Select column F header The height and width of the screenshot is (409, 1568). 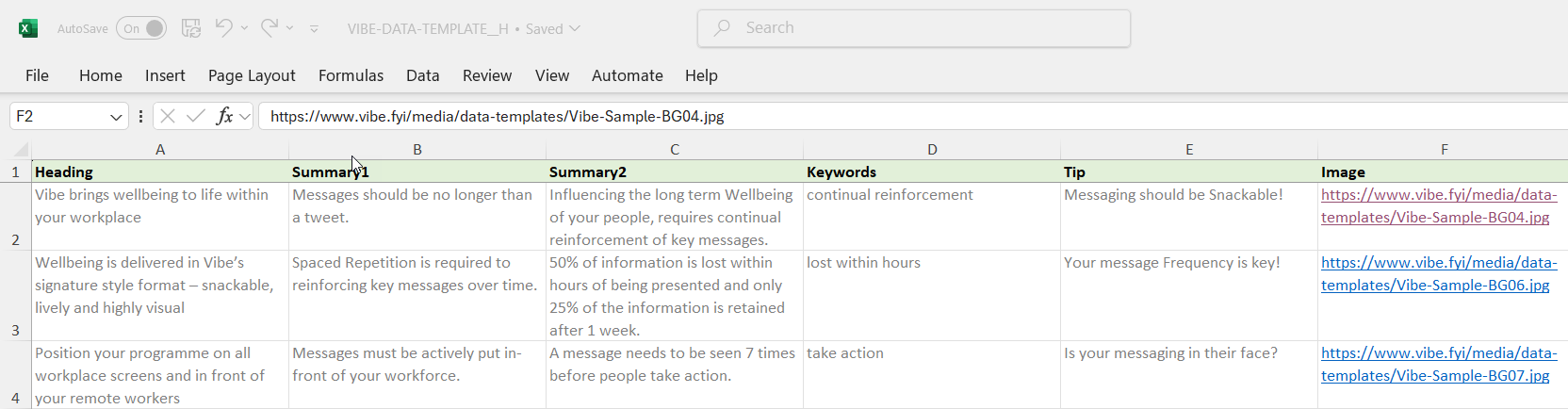tap(1444, 150)
